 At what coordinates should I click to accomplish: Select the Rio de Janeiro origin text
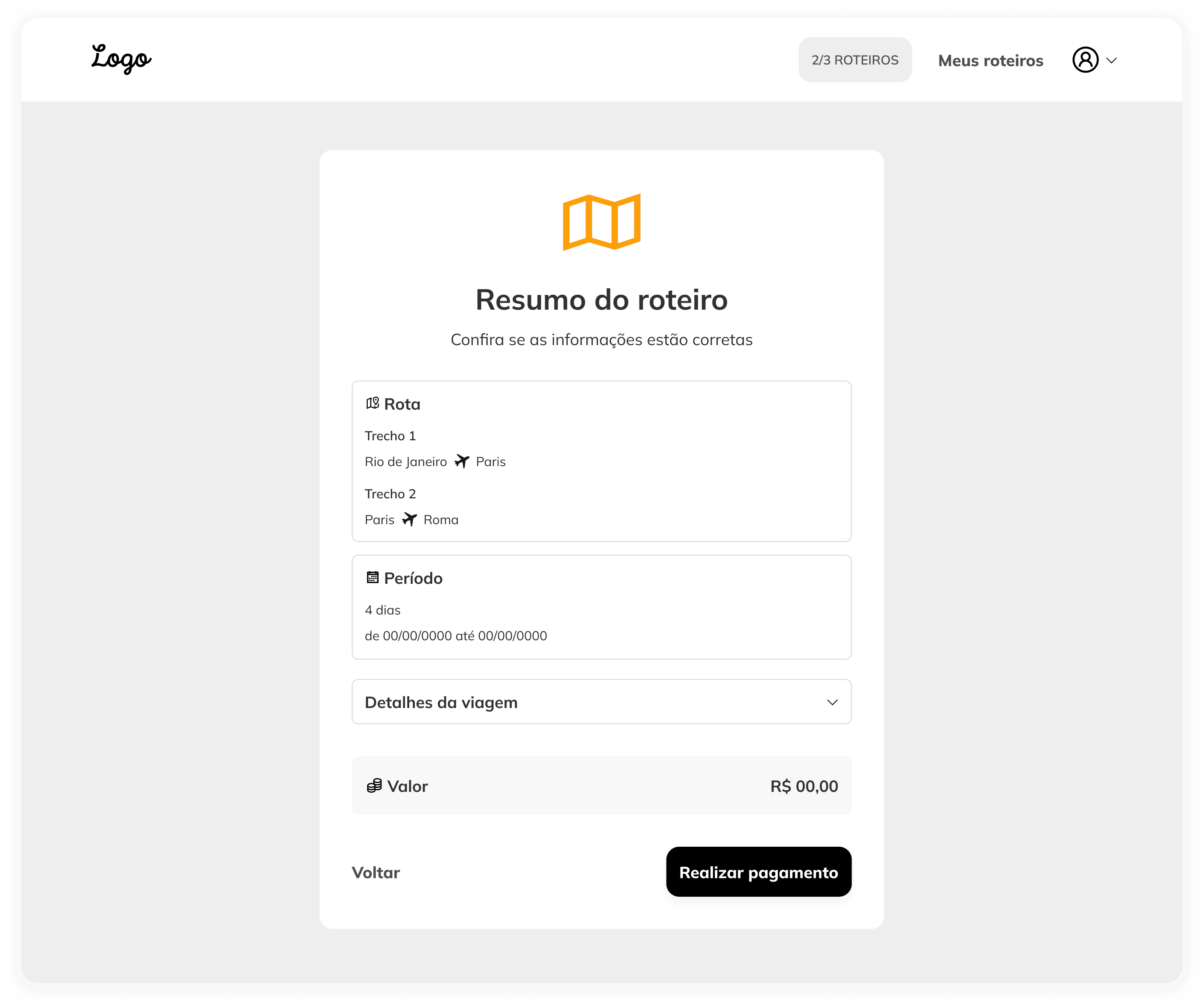(405, 462)
